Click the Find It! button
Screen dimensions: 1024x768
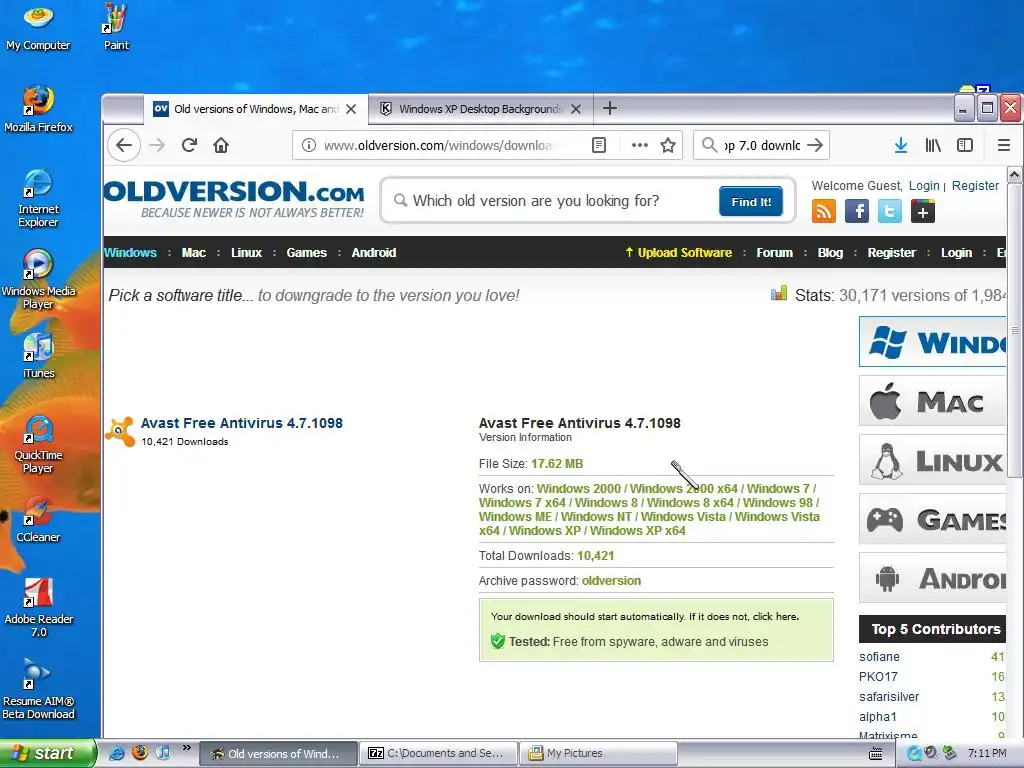pos(751,201)
